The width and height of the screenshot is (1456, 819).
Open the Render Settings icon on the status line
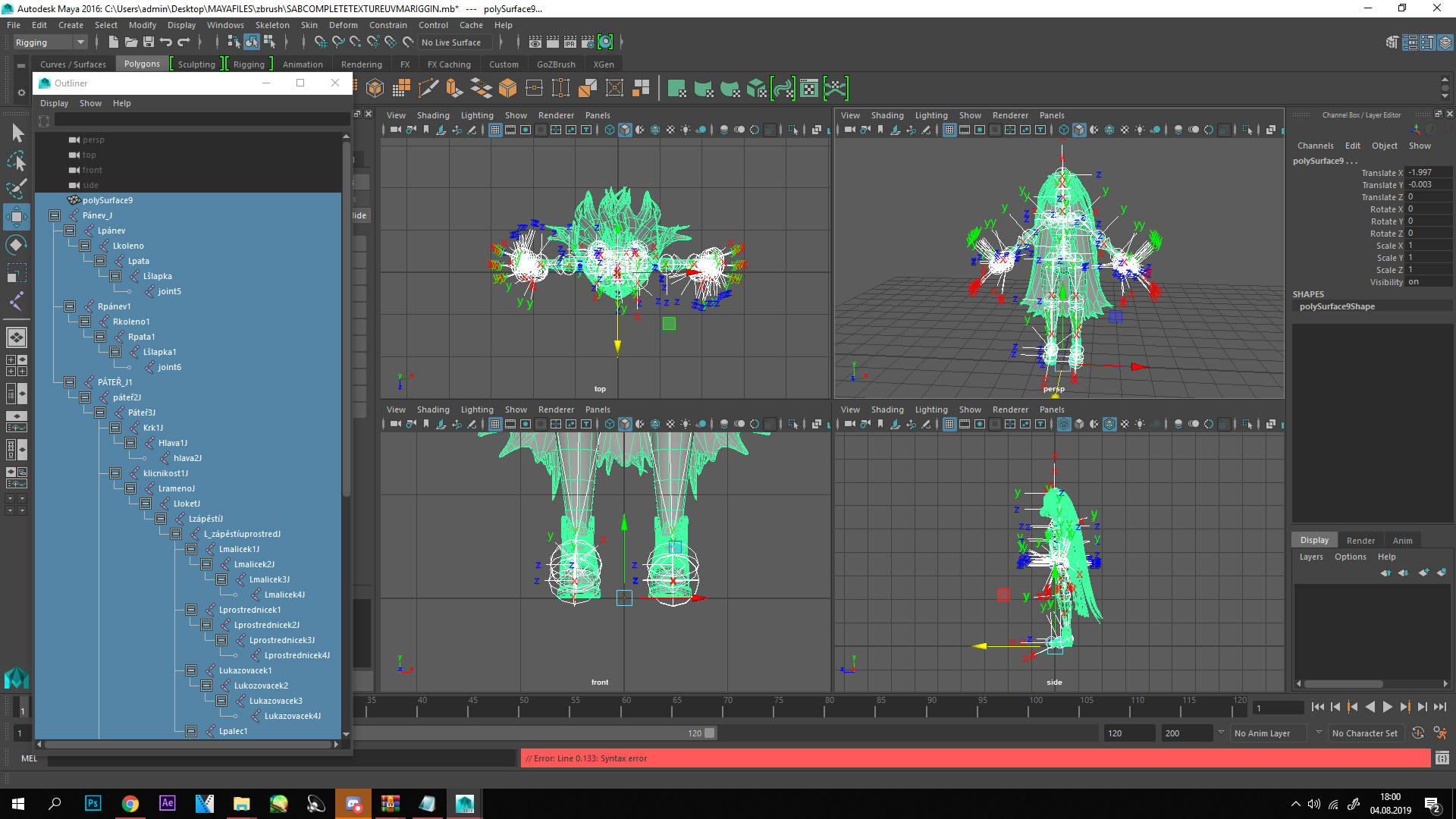[588, 42]
